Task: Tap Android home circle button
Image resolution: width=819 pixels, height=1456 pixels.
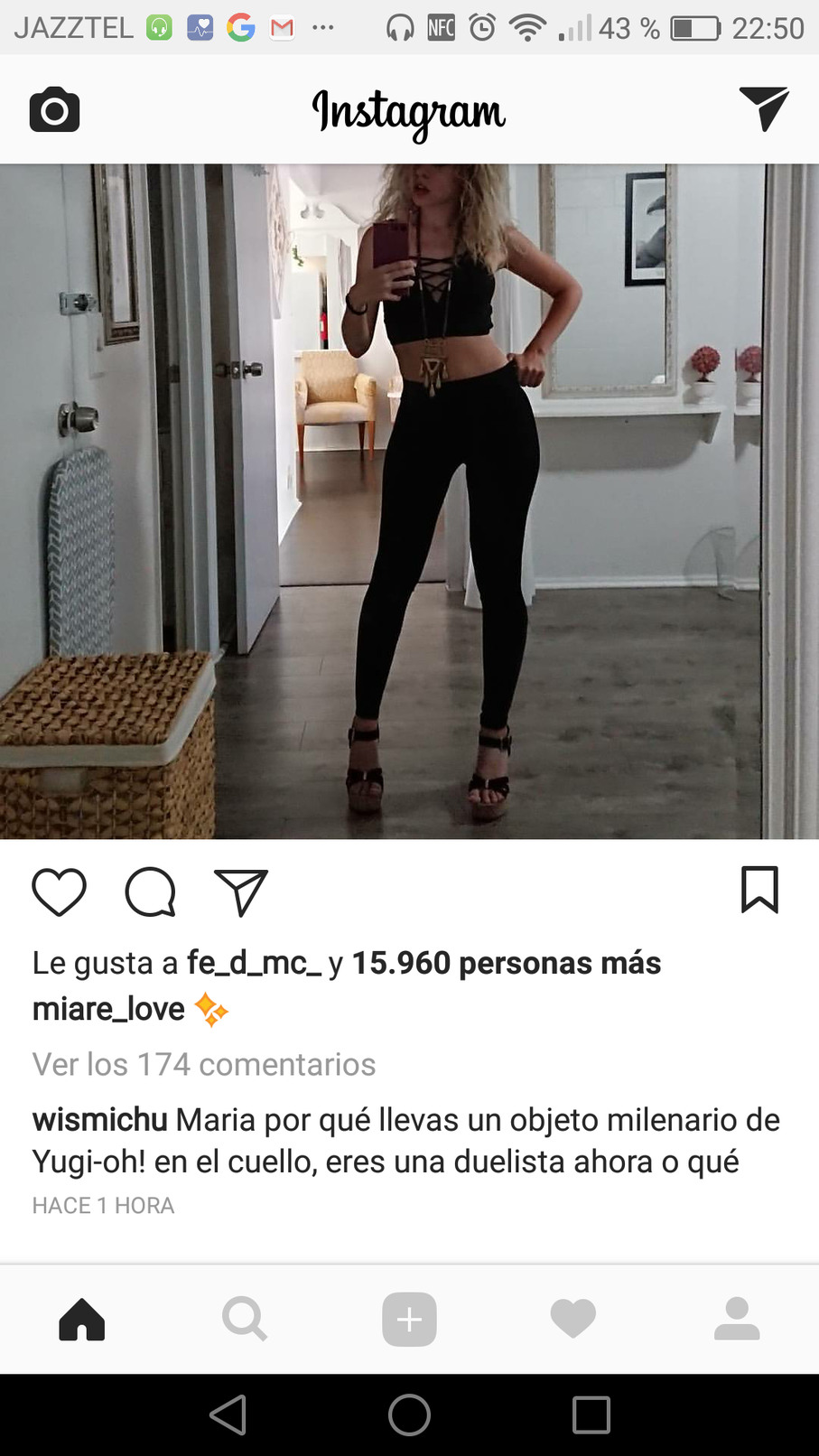Action: [x=409, y=1414]
